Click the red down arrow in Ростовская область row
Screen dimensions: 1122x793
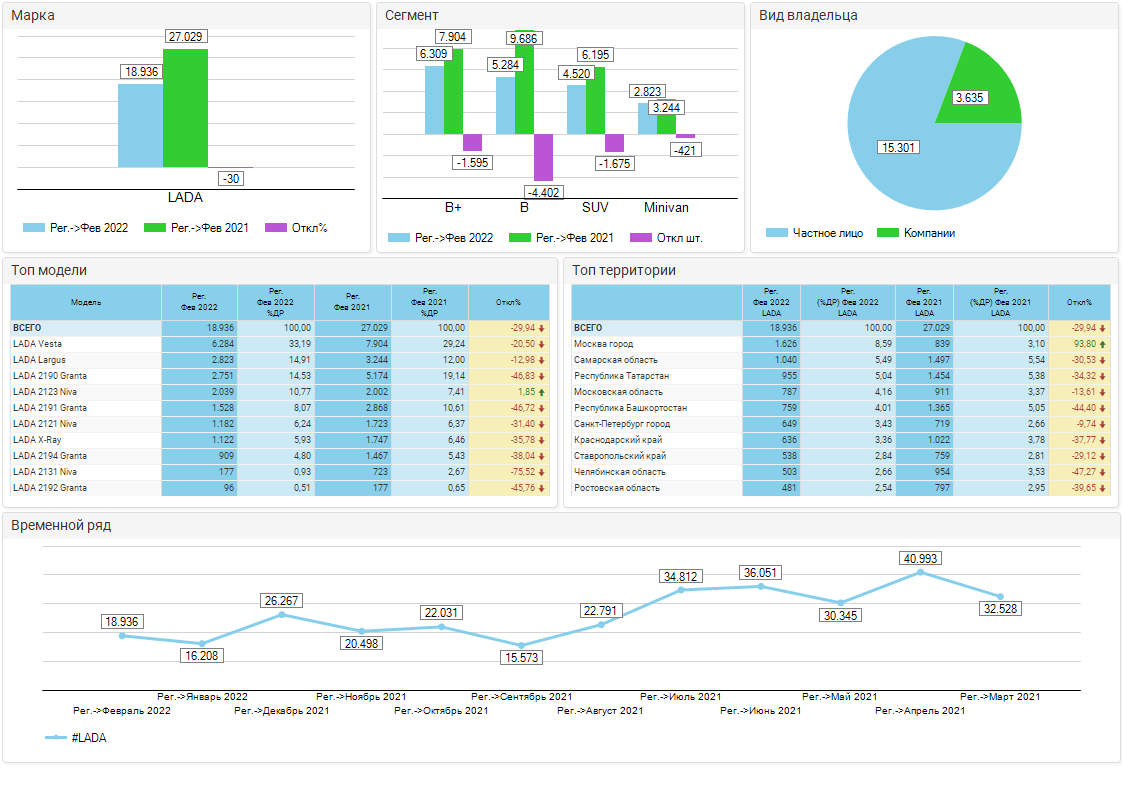(x=1102, y=488)
